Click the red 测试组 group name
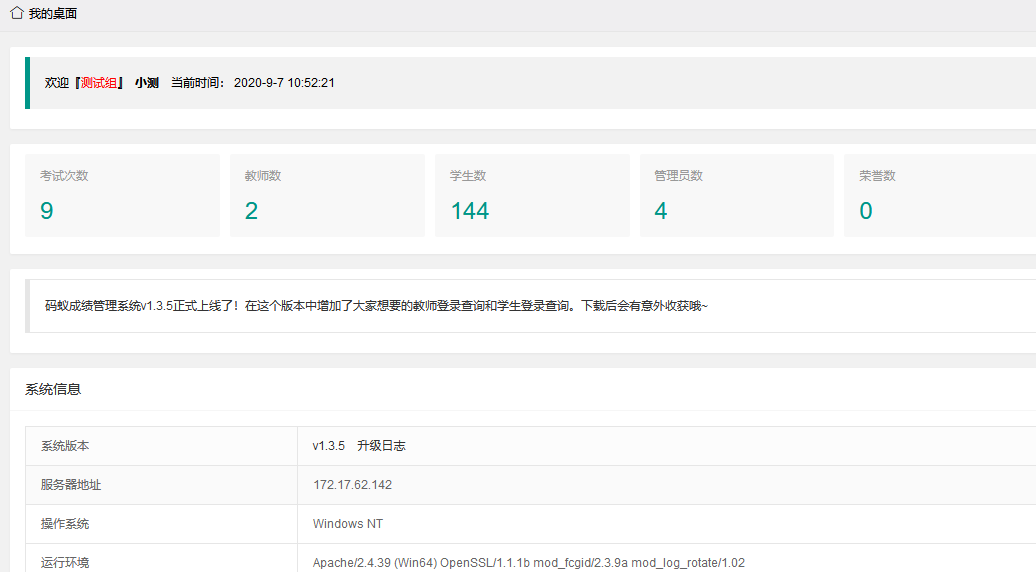The width and height of the screenshot is (1036, 572). point(99,83)
